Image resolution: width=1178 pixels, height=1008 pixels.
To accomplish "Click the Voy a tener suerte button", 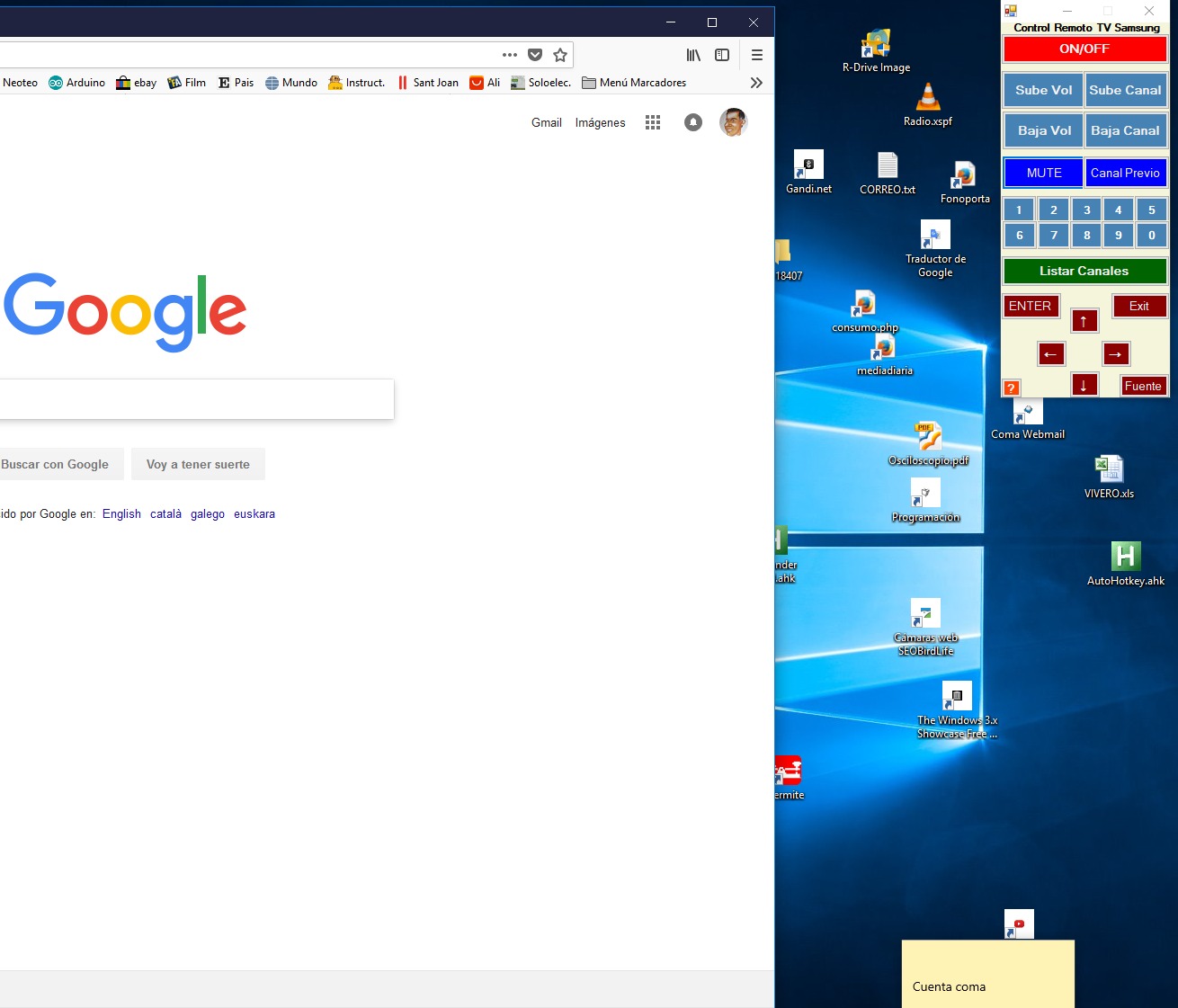I will [198, 464].
